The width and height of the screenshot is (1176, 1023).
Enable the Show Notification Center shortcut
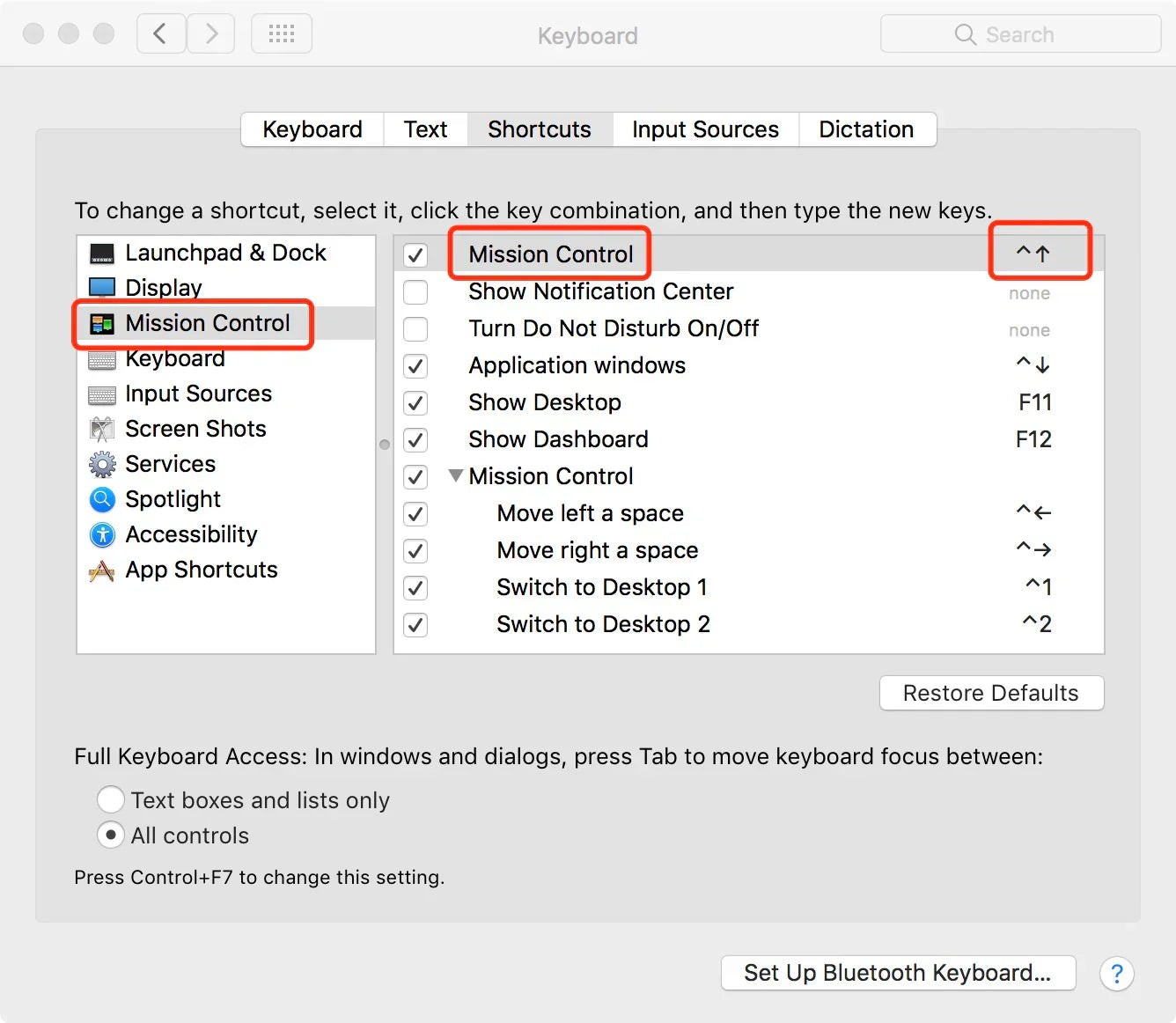tap(415, 291)
